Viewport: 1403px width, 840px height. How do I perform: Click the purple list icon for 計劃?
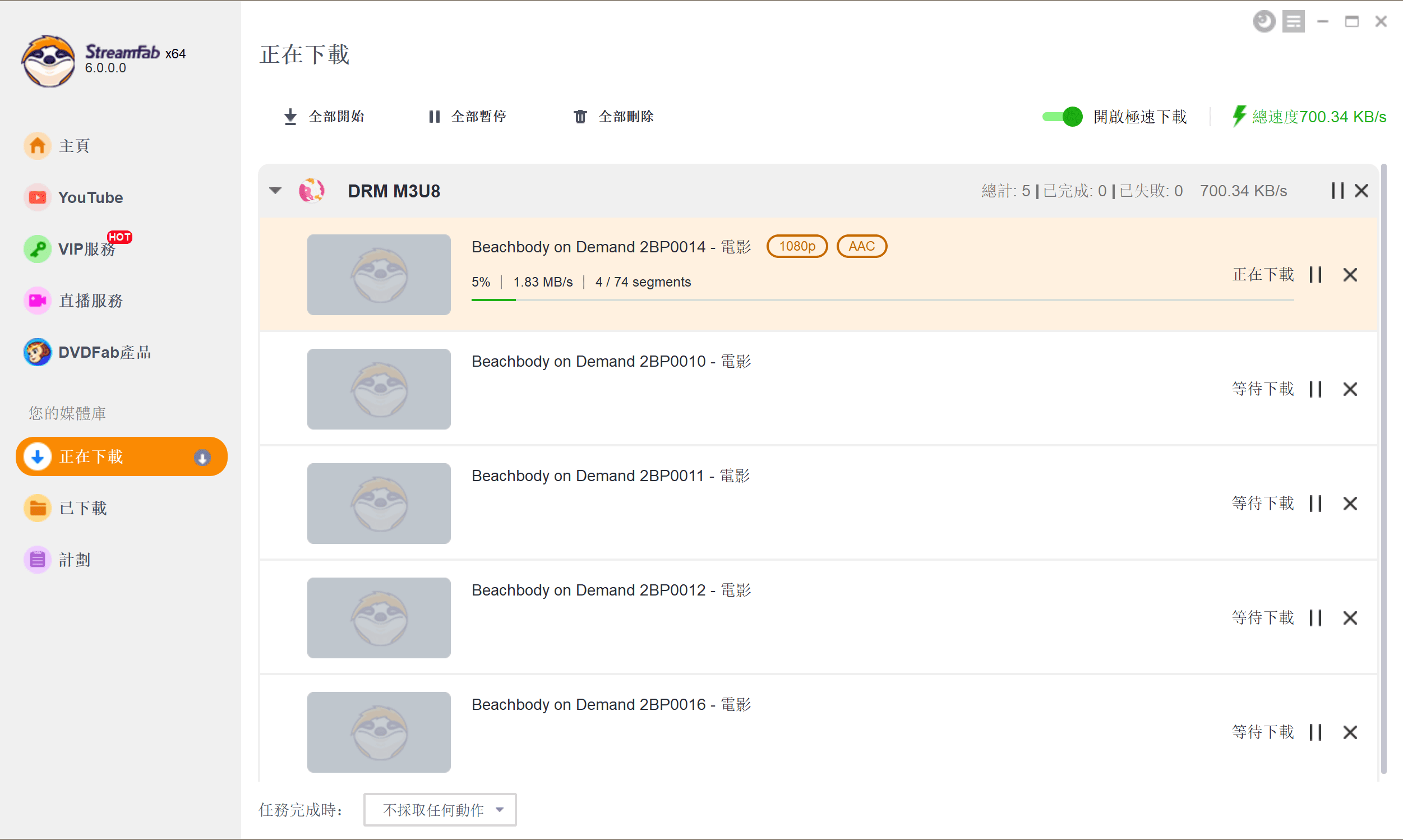(38, 559)
